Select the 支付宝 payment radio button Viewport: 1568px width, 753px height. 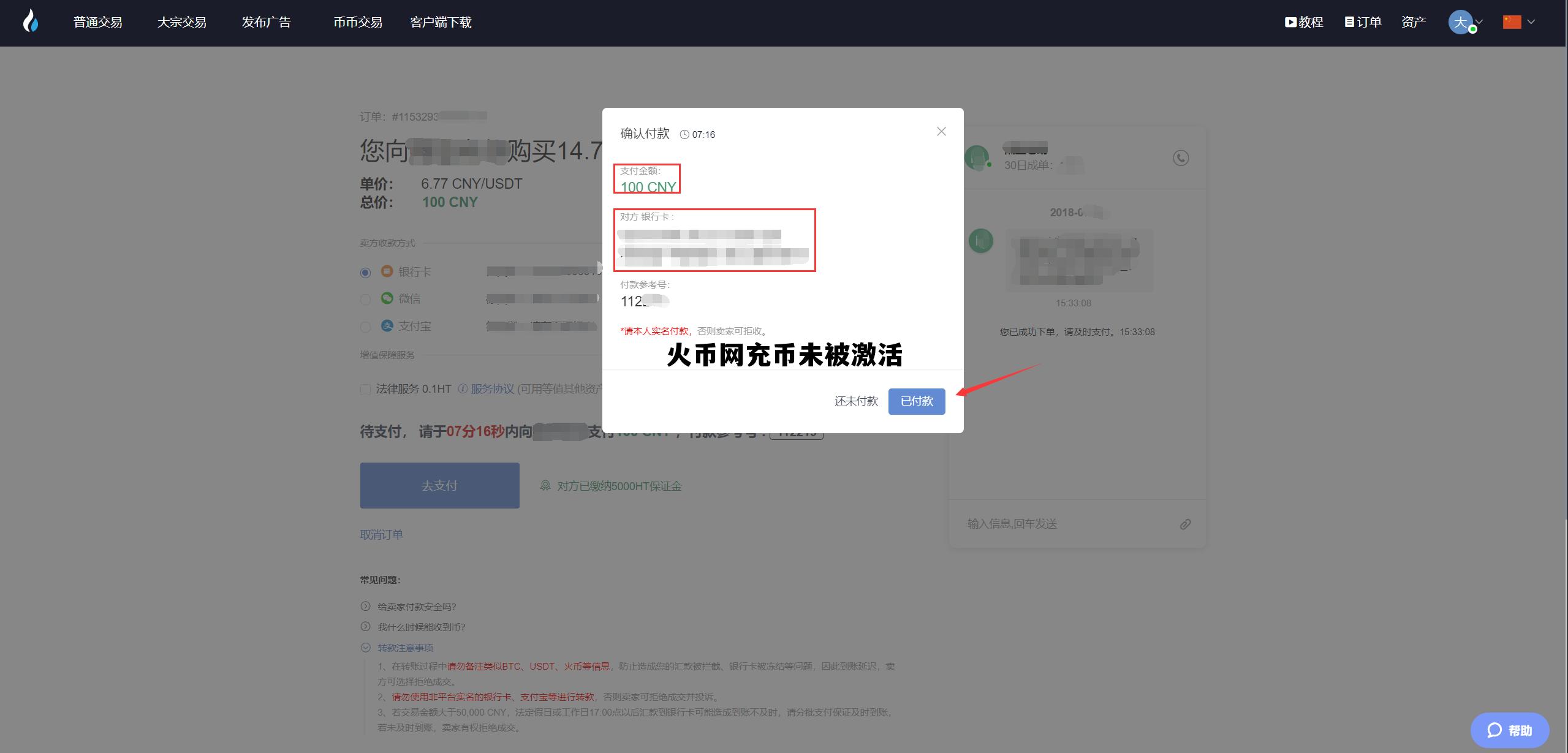[366, 327]
